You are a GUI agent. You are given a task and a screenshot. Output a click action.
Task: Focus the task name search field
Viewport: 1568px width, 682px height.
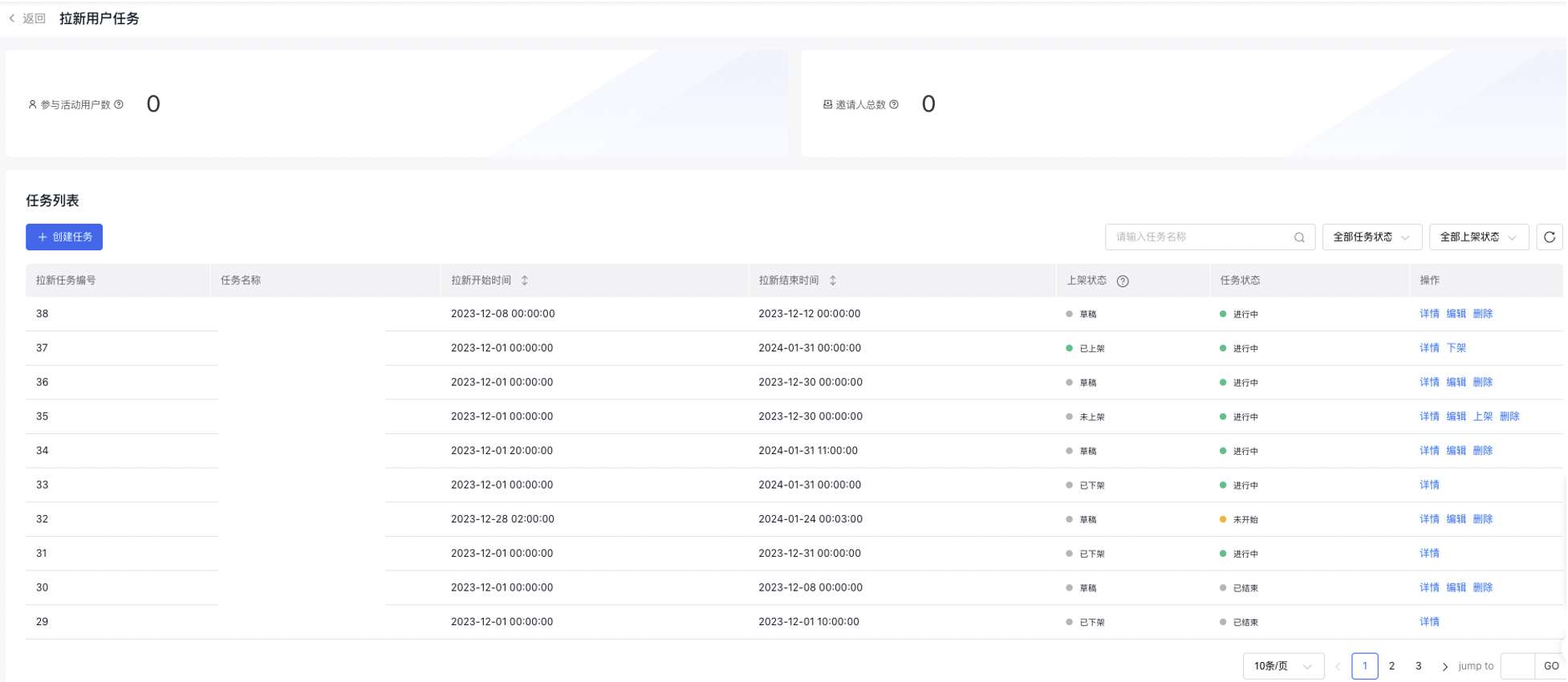(x=1200, y=237)
